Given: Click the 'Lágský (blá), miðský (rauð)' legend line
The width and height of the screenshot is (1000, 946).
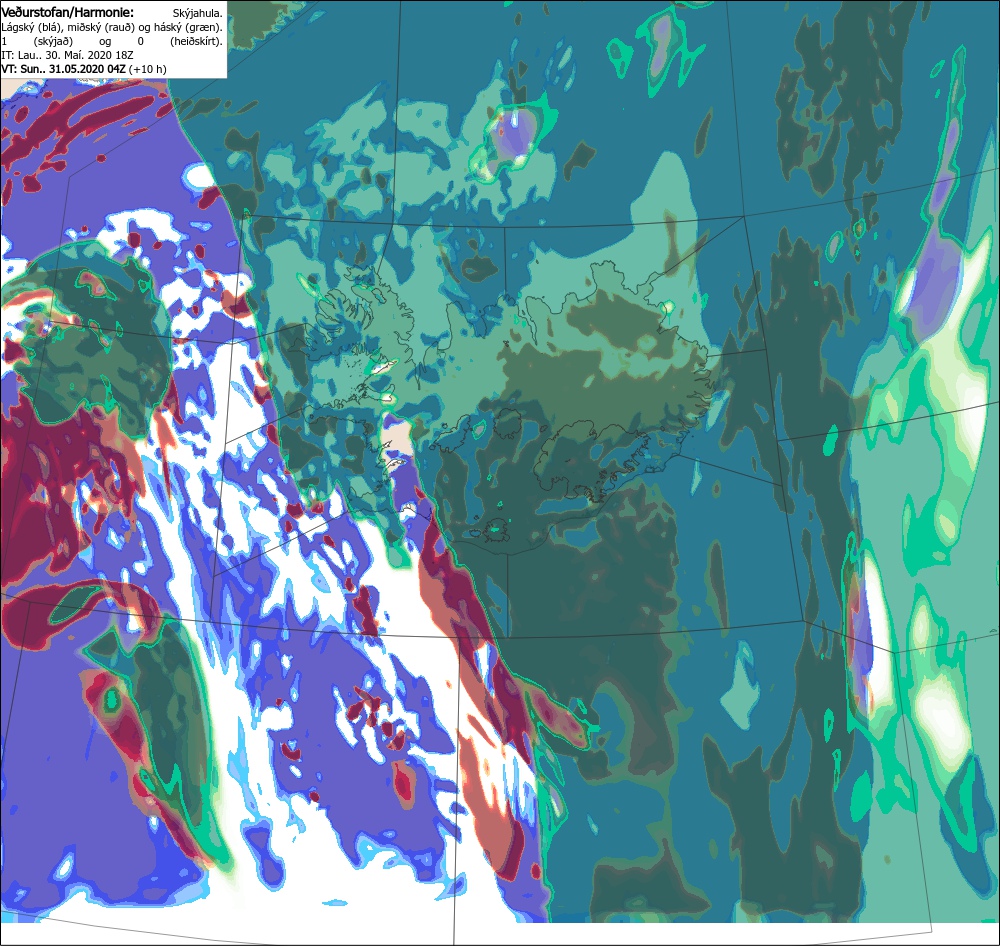Looking at the screenshot, I should 112,27.
